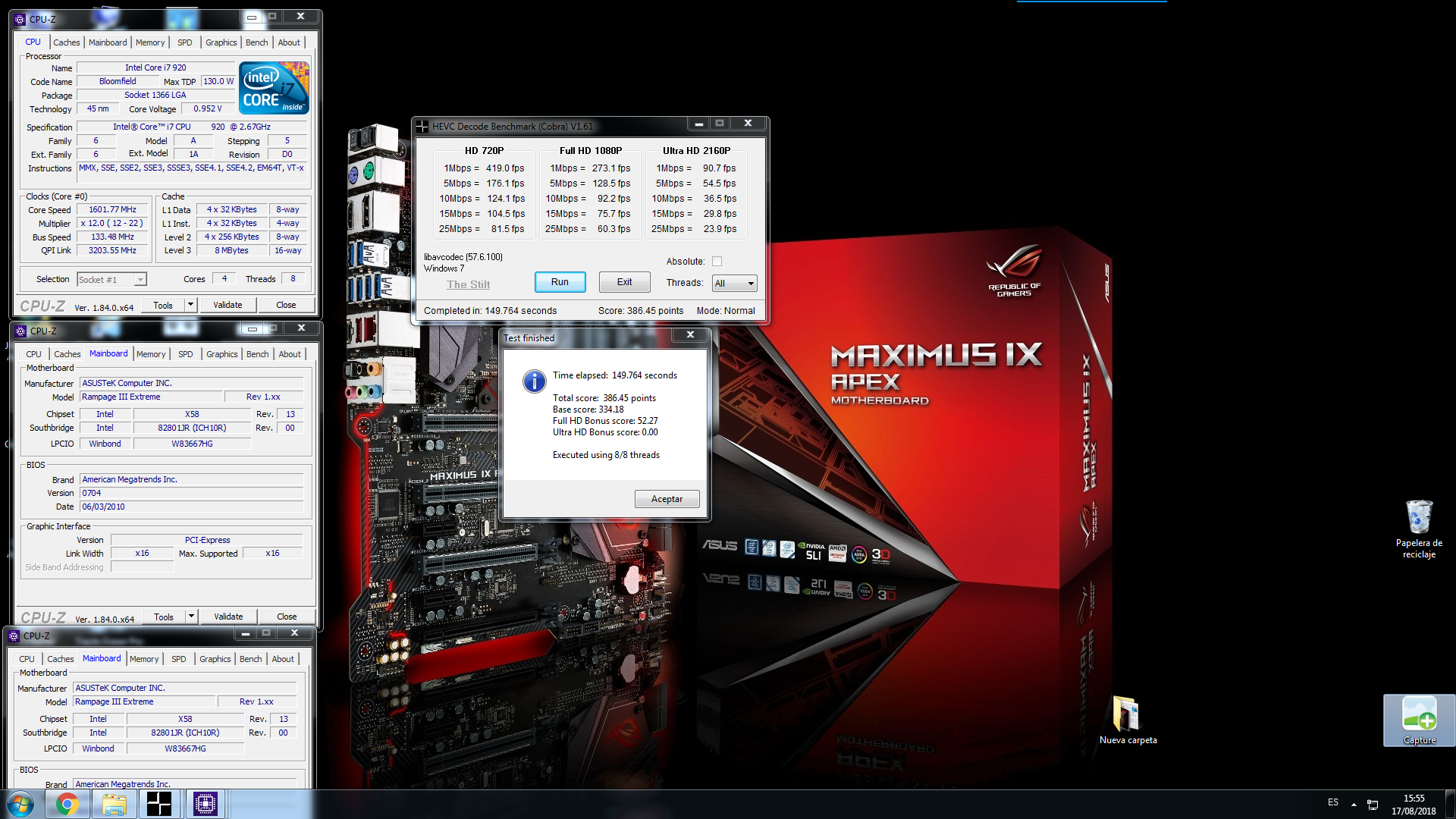Click Validate in middle CPU-Z window
This screenshot has height=819, width=1456.
point(228,617)
